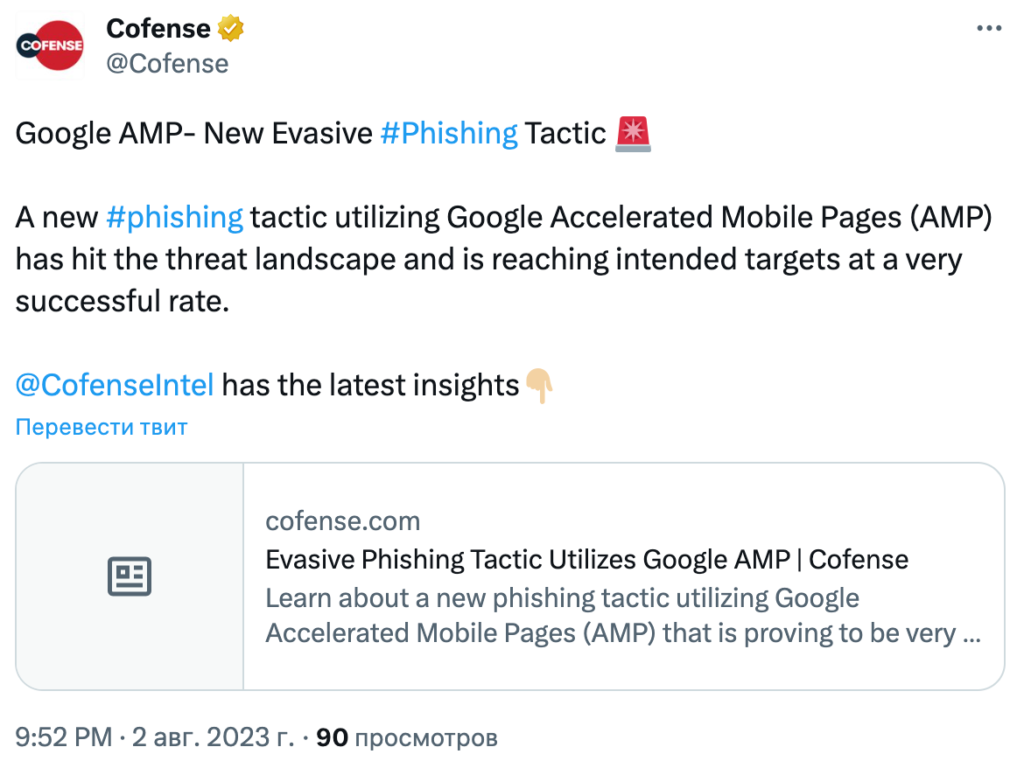Image resolution: width=1024 pixels, height=775 pixels.
Task: Open the lowercase #phishing hashtag
Action: pos(174,217)
